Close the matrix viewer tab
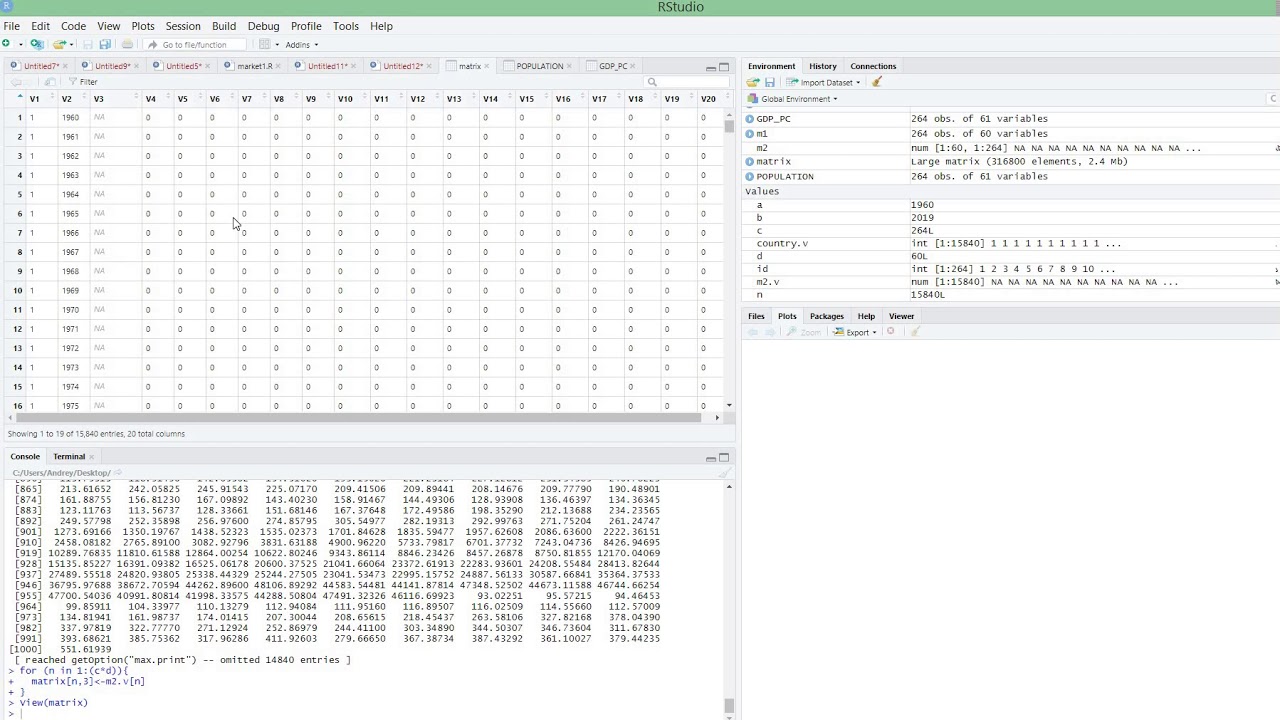Screen dimensions: 1280x720 [487, 66]
